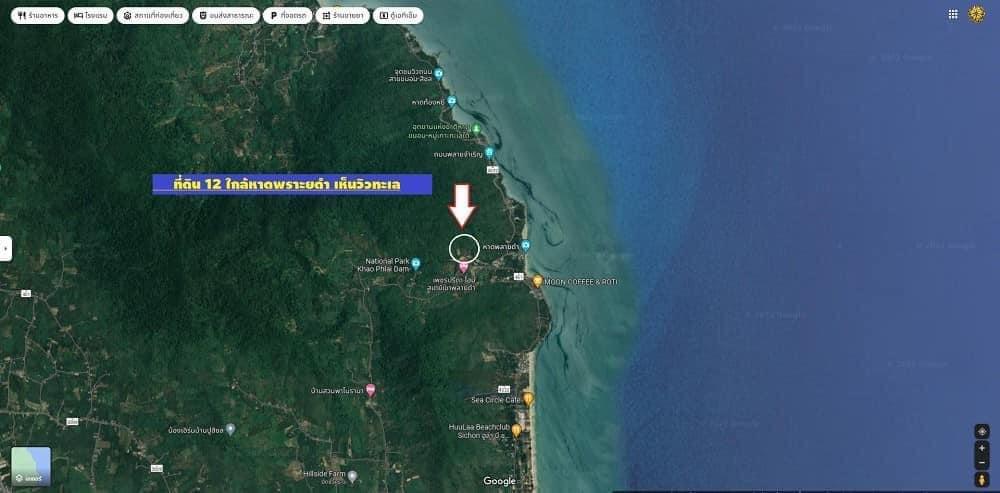The width and height of the screenshot is (1000, 493).
Task: Select the Pharmacies (ร้านขายยา) category chip
Action: click(x=342, y=15)
